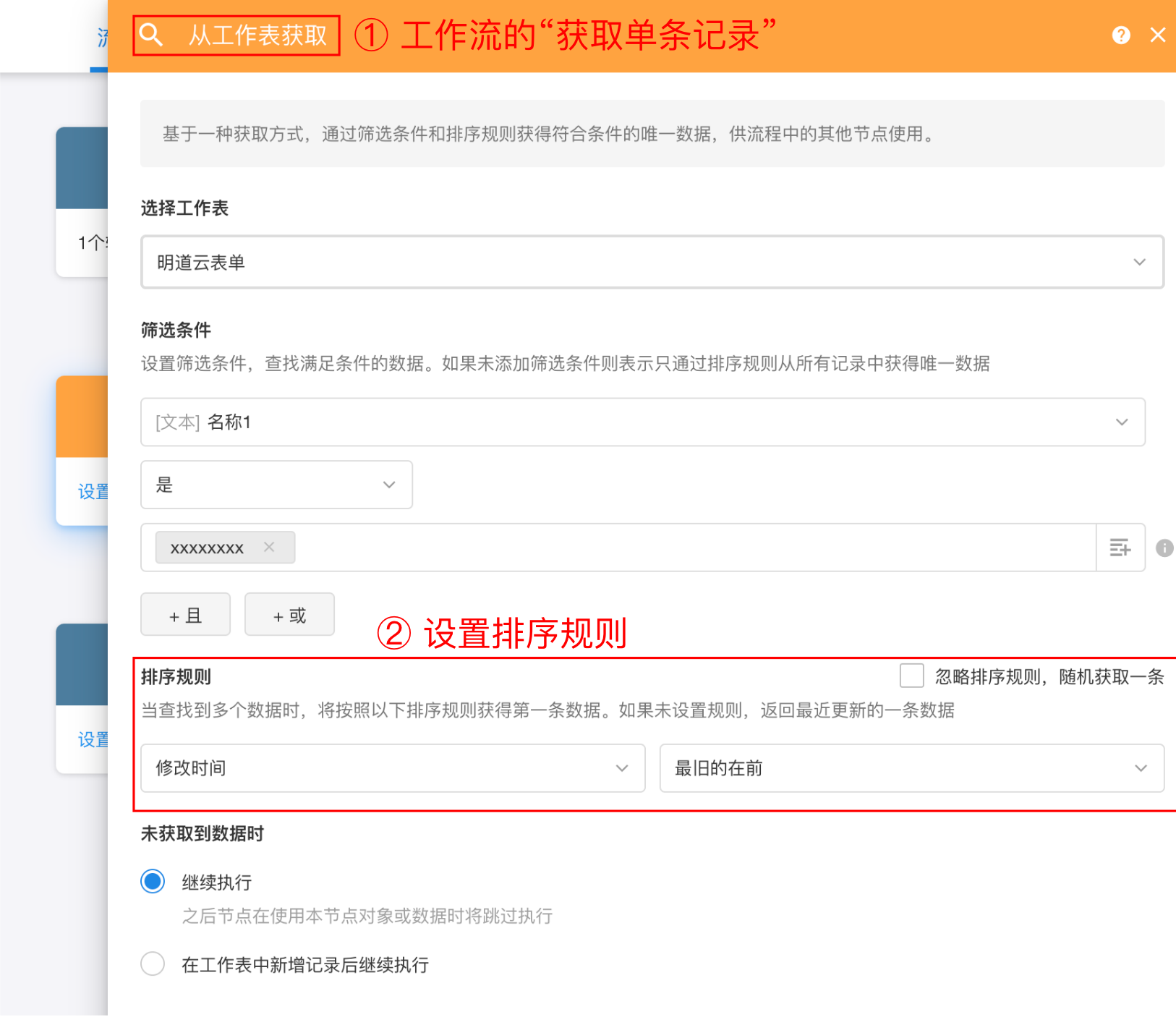Open help via the question mark icon
1176x1017 pixels.
pyautogui.click(x=1120, y=35)
